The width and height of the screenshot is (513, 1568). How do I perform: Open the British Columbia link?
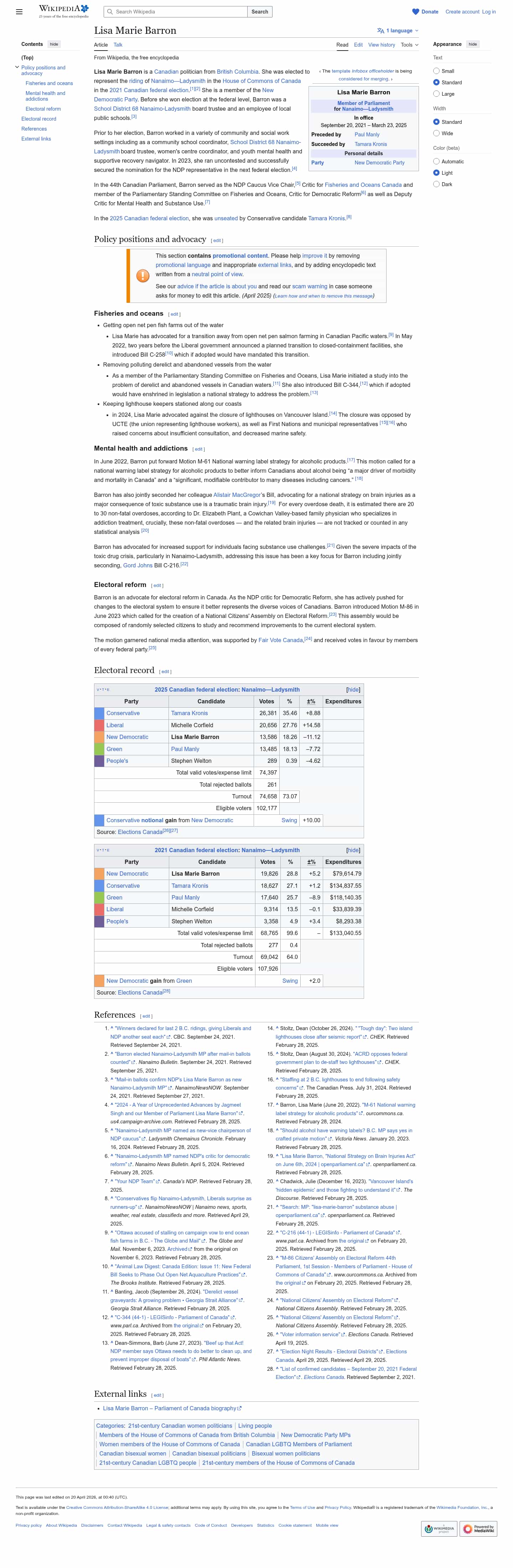pyautogui.click(x=237, y=71)
